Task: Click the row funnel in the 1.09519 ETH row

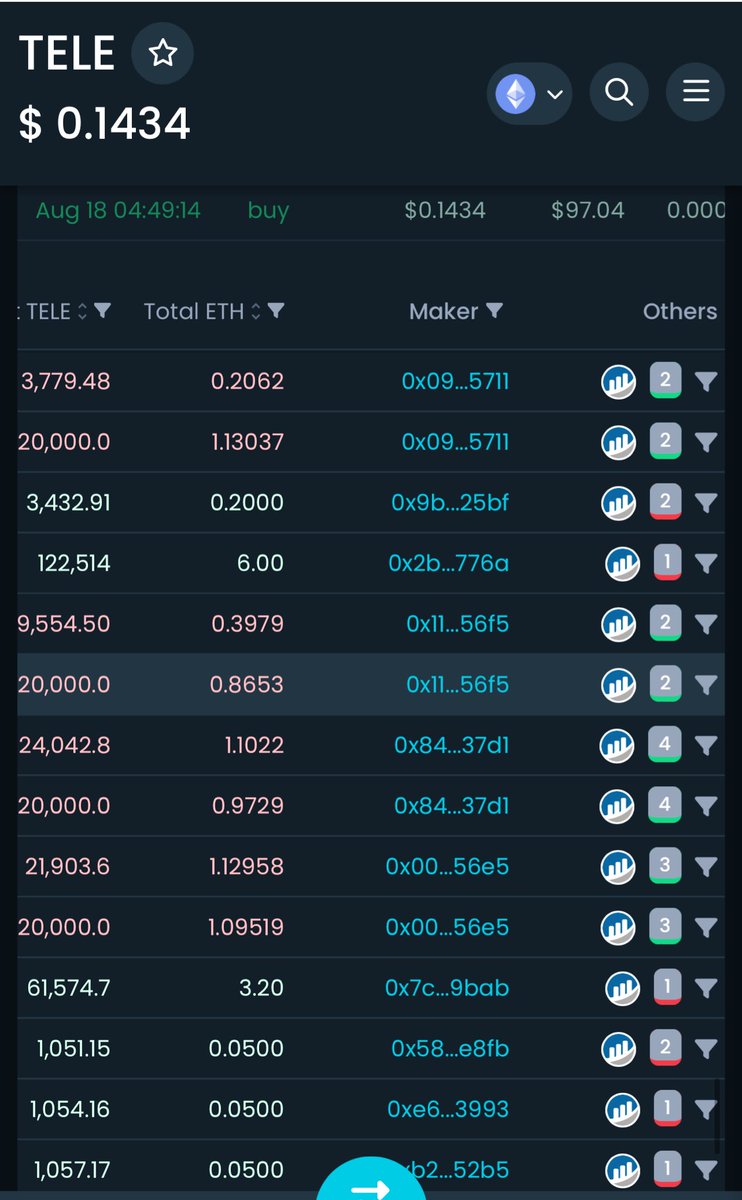Action: pyautogui.click(x=706, y=927)
